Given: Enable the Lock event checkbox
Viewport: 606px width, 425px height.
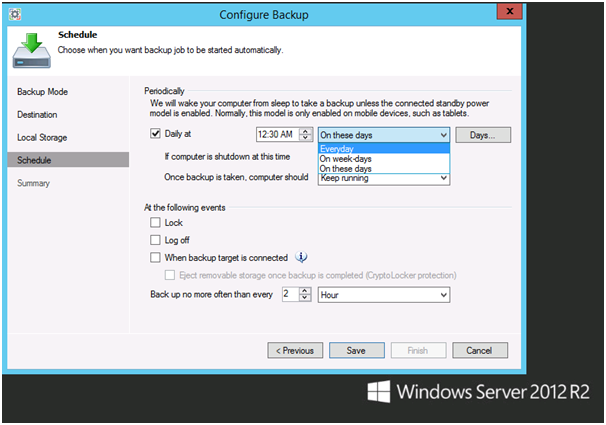Looking at the screenshot, I should 155,223.
